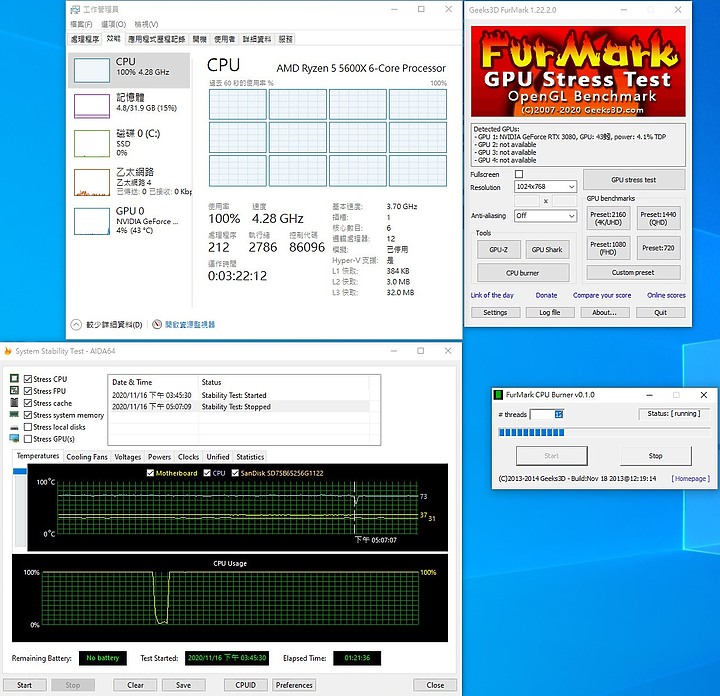Select GPU 0 NVIDIA GeForce entry
Image resolution: width=720 pixels, height=696 pixels.
(129, 220)
